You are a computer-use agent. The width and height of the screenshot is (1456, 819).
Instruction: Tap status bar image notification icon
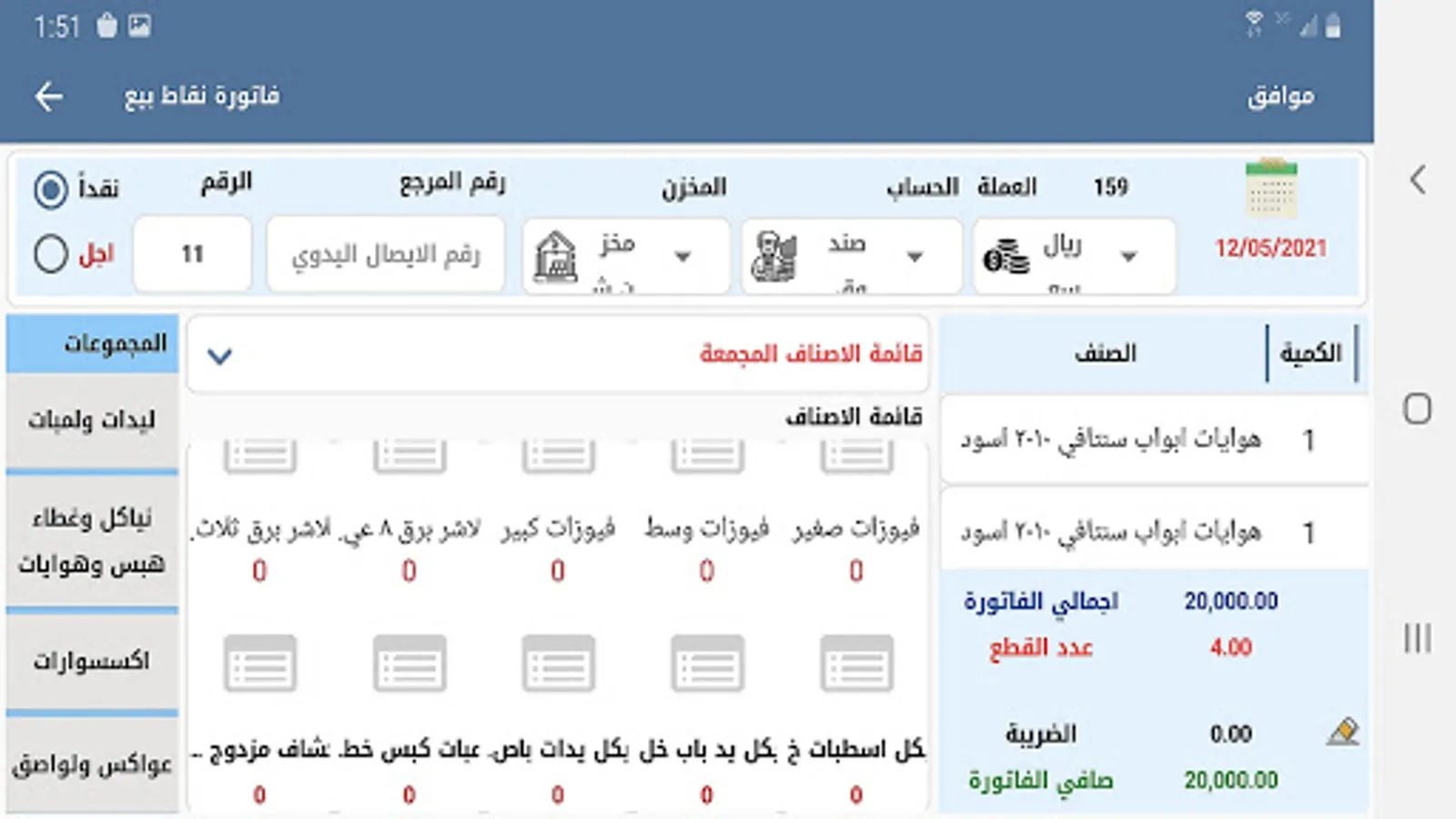point(139,25)
